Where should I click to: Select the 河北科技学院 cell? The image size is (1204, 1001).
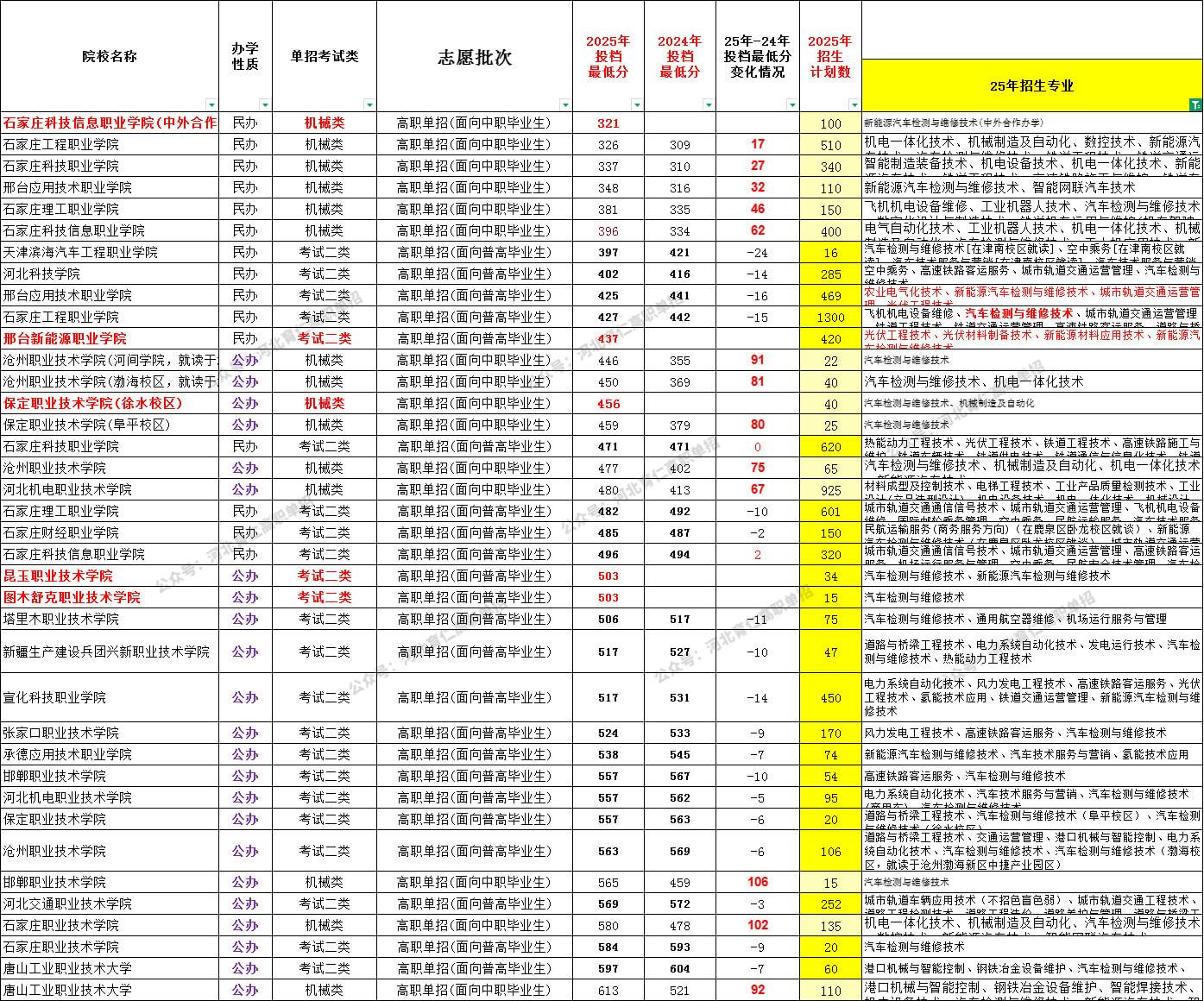coord(110,274)
